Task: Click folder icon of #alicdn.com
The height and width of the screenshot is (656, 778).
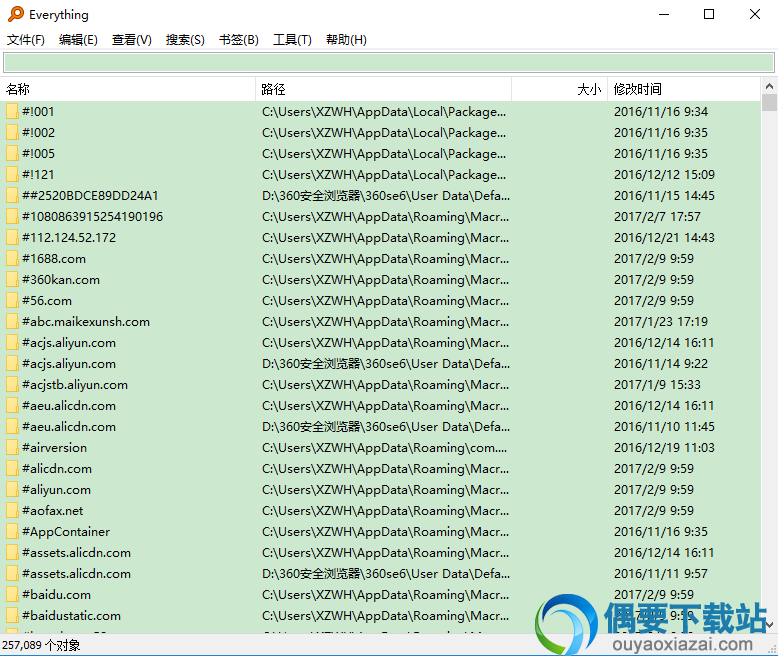Action: point(12,468)
